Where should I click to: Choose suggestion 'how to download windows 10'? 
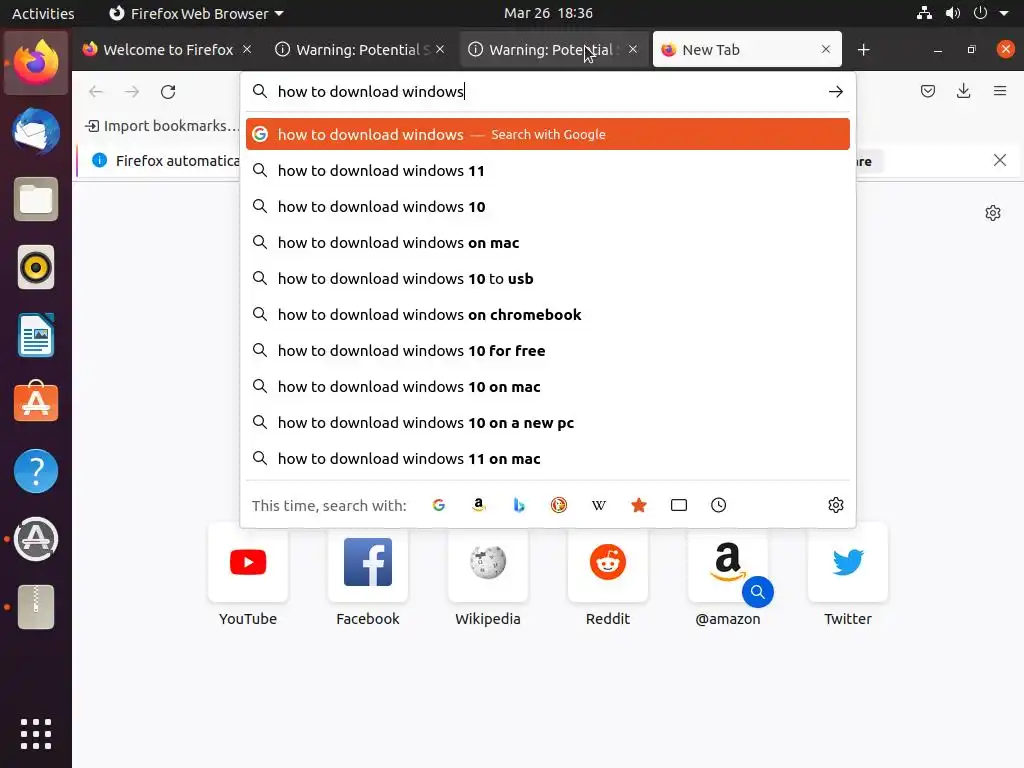[548, 206]
